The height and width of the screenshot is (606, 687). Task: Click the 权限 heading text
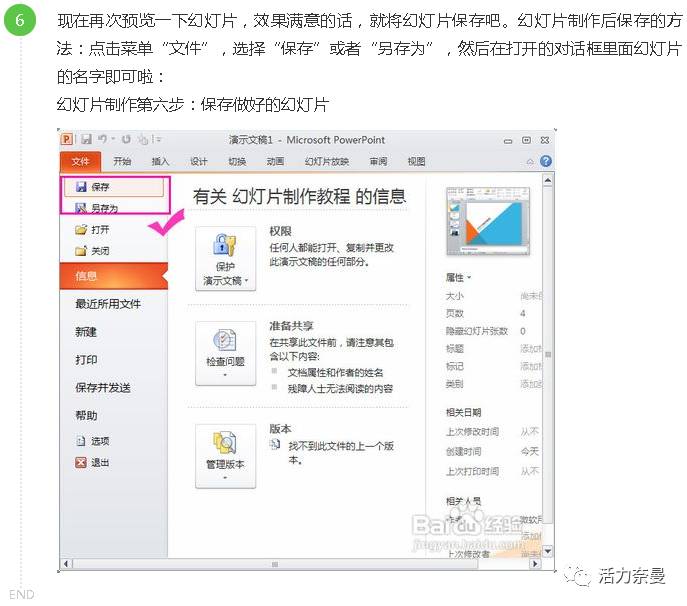(x=280, y=231)
